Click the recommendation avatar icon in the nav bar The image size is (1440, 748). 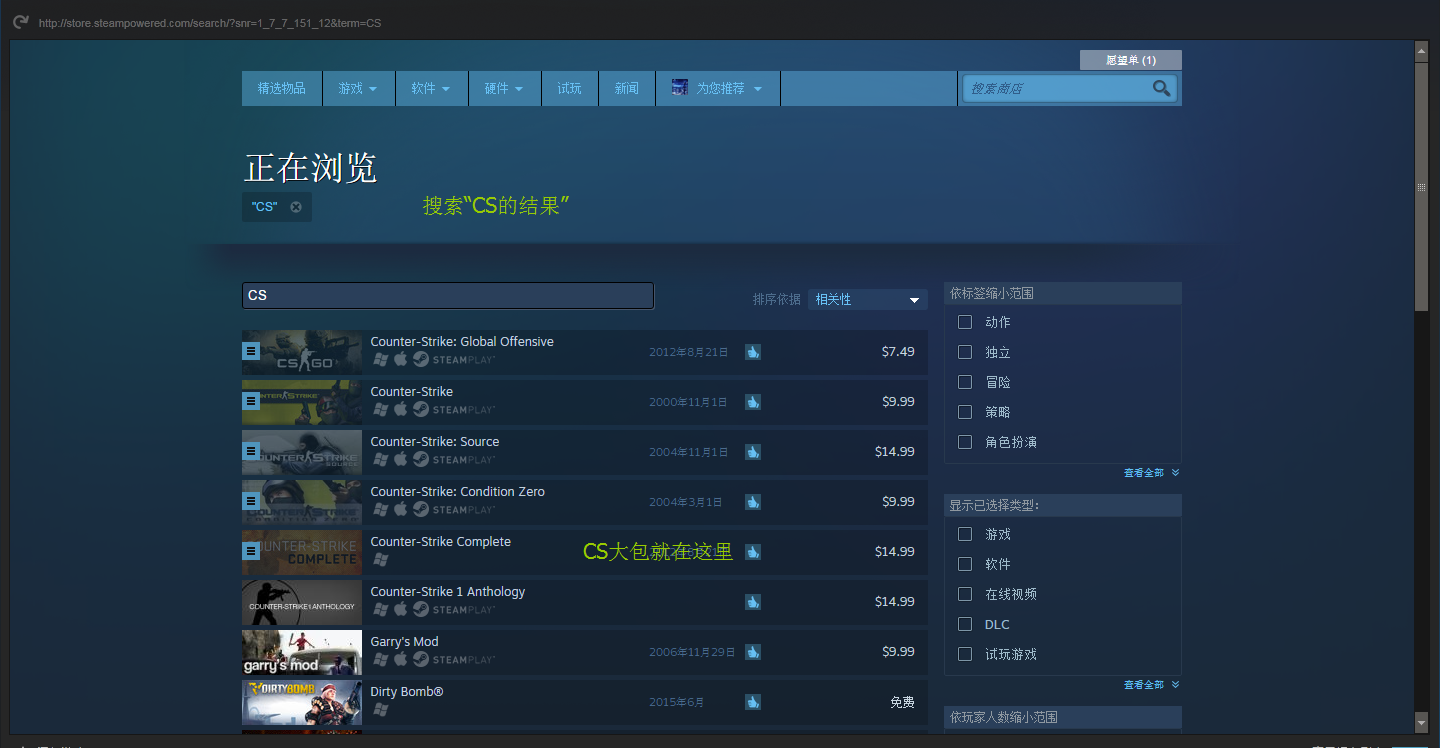[x=680, y=88]
